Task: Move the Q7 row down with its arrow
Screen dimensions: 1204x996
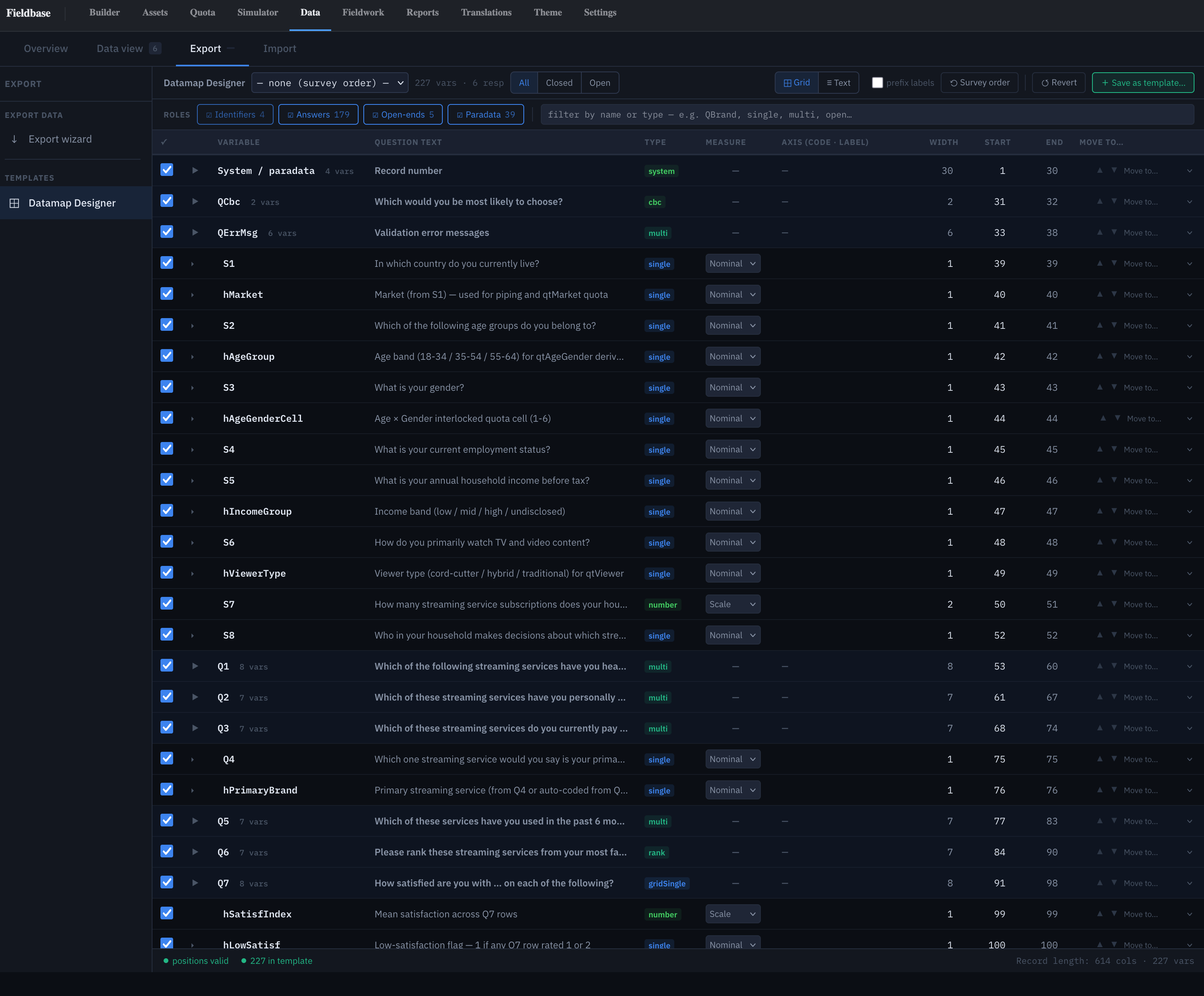Action: tap(1114, 882)
